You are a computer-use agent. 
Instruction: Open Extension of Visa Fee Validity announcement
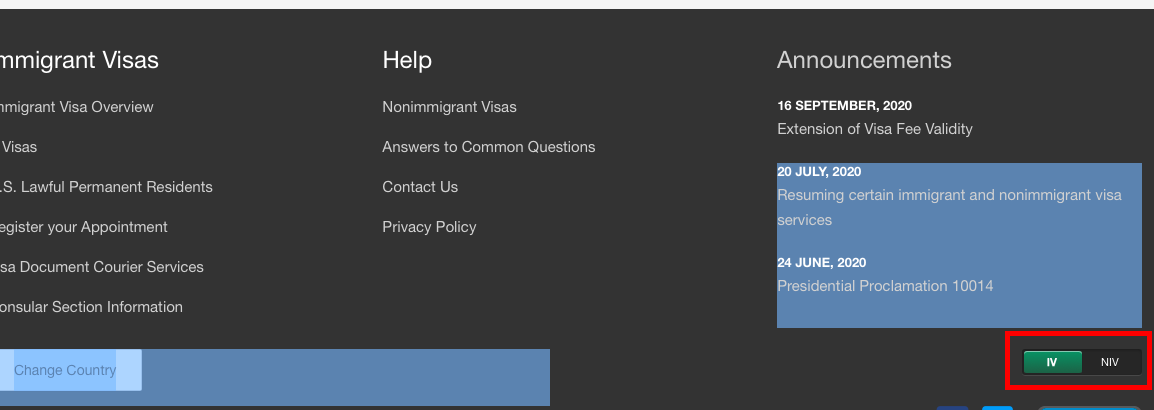[x=874, y=129]
